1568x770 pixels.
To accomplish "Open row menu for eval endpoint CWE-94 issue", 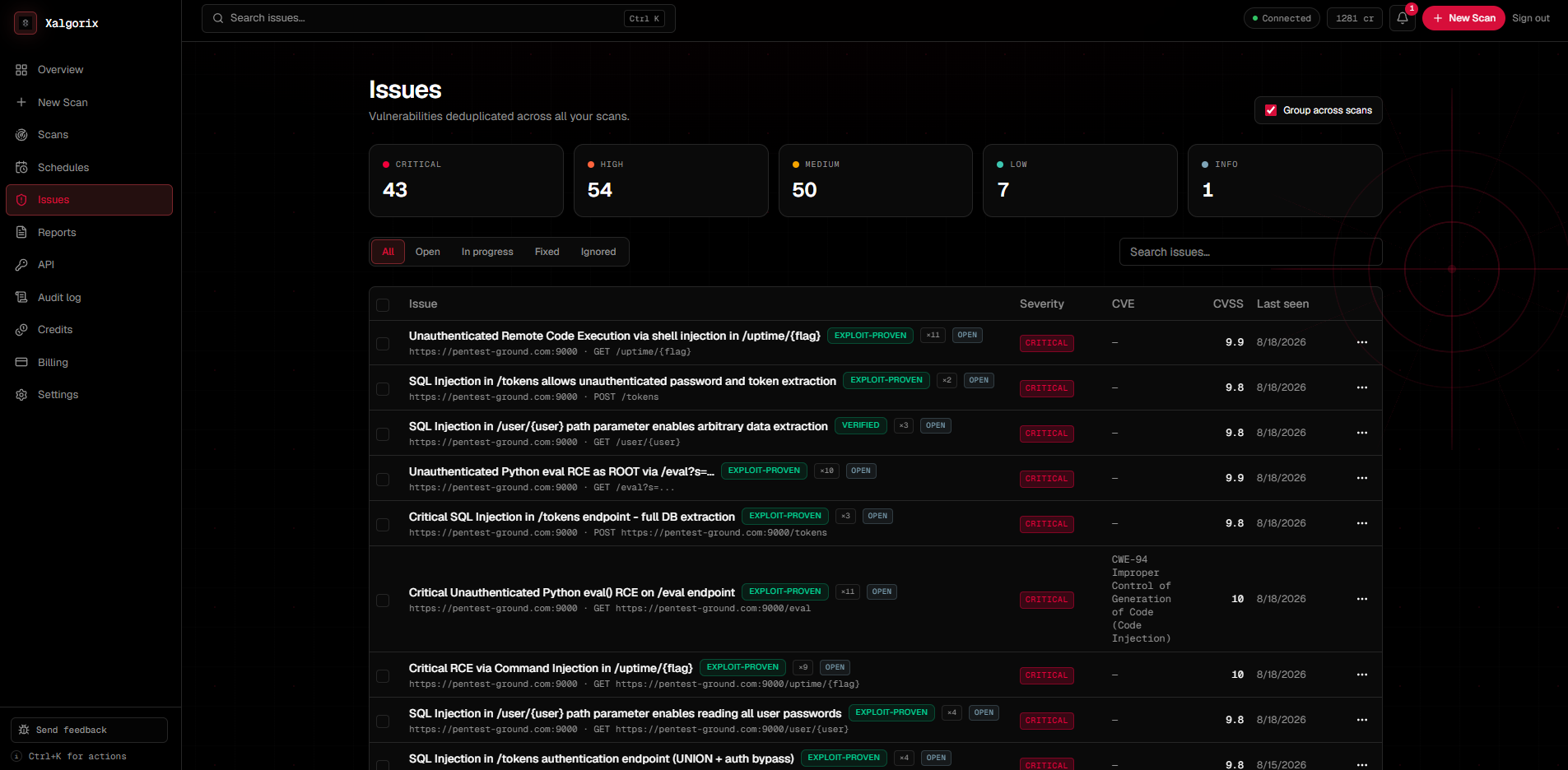I will pos(1362,599).
